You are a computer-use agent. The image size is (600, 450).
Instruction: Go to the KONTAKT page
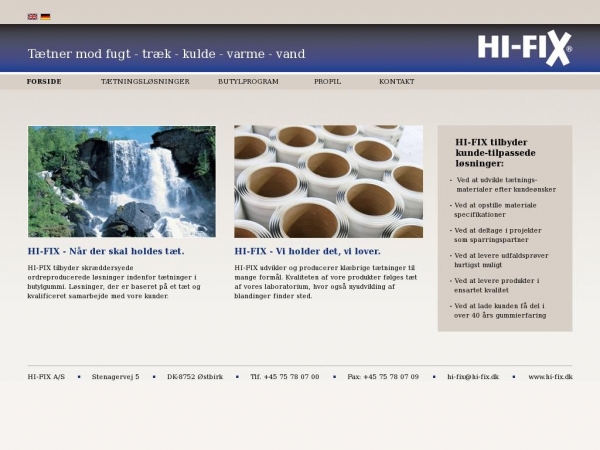(397, 82)
